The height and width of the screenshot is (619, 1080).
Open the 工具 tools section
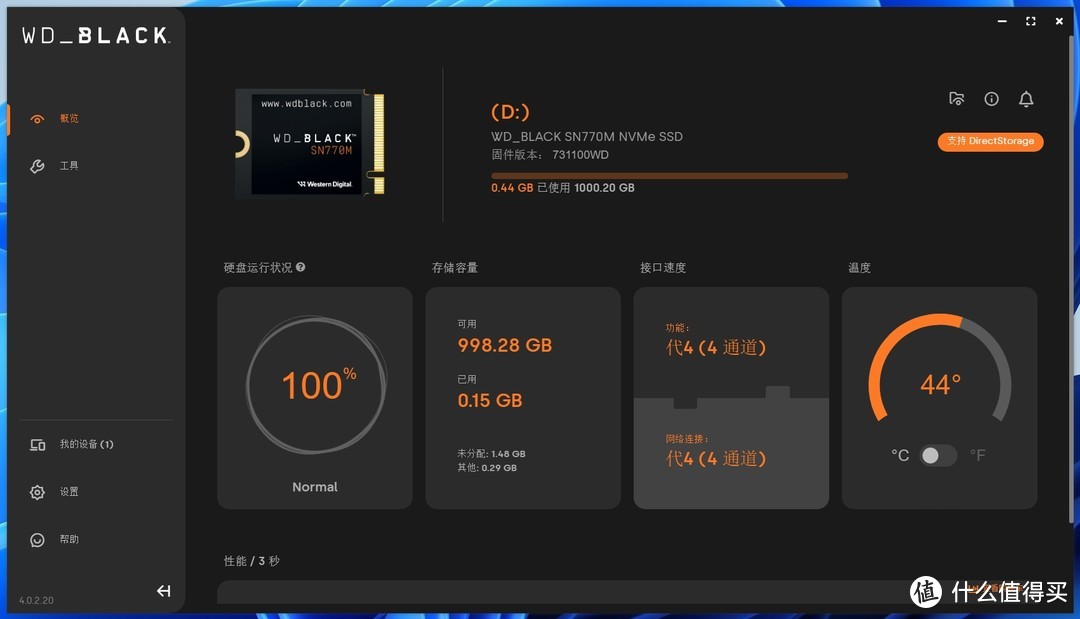69,166
